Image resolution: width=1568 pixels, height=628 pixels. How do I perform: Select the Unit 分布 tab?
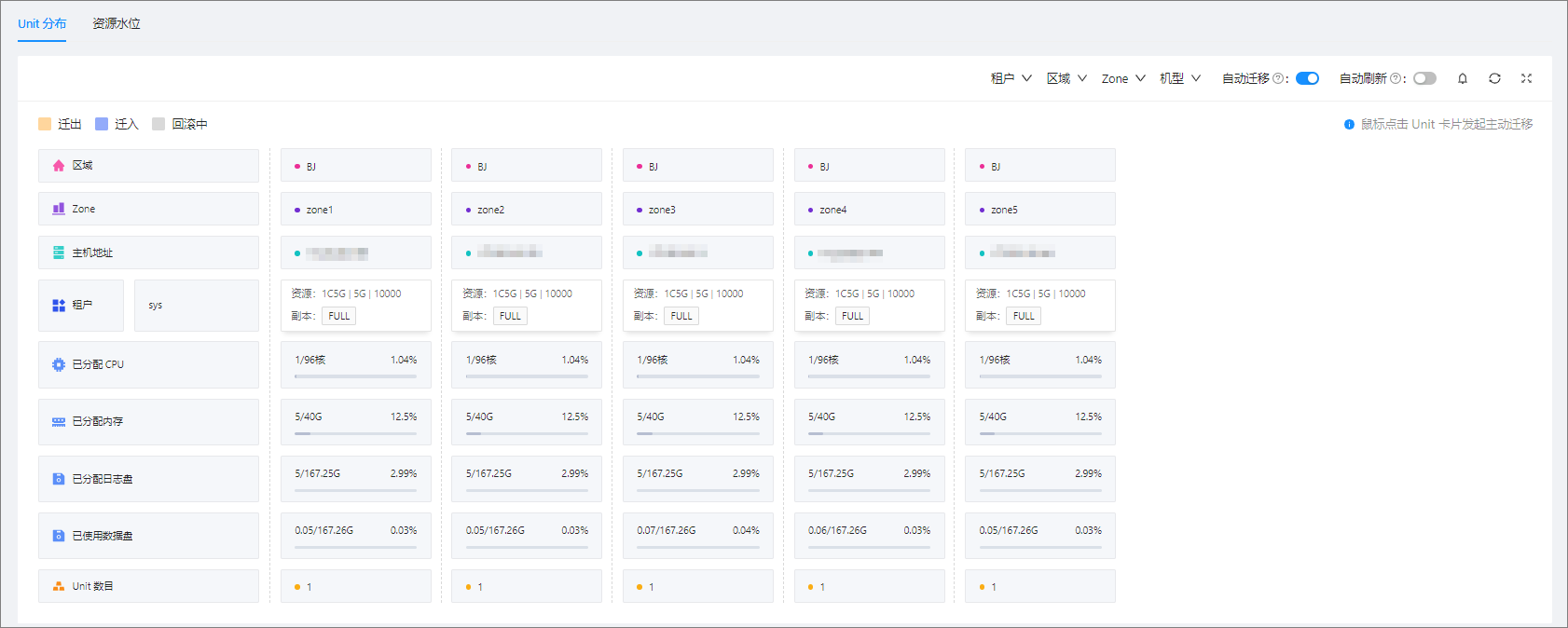tap(42, 23)
